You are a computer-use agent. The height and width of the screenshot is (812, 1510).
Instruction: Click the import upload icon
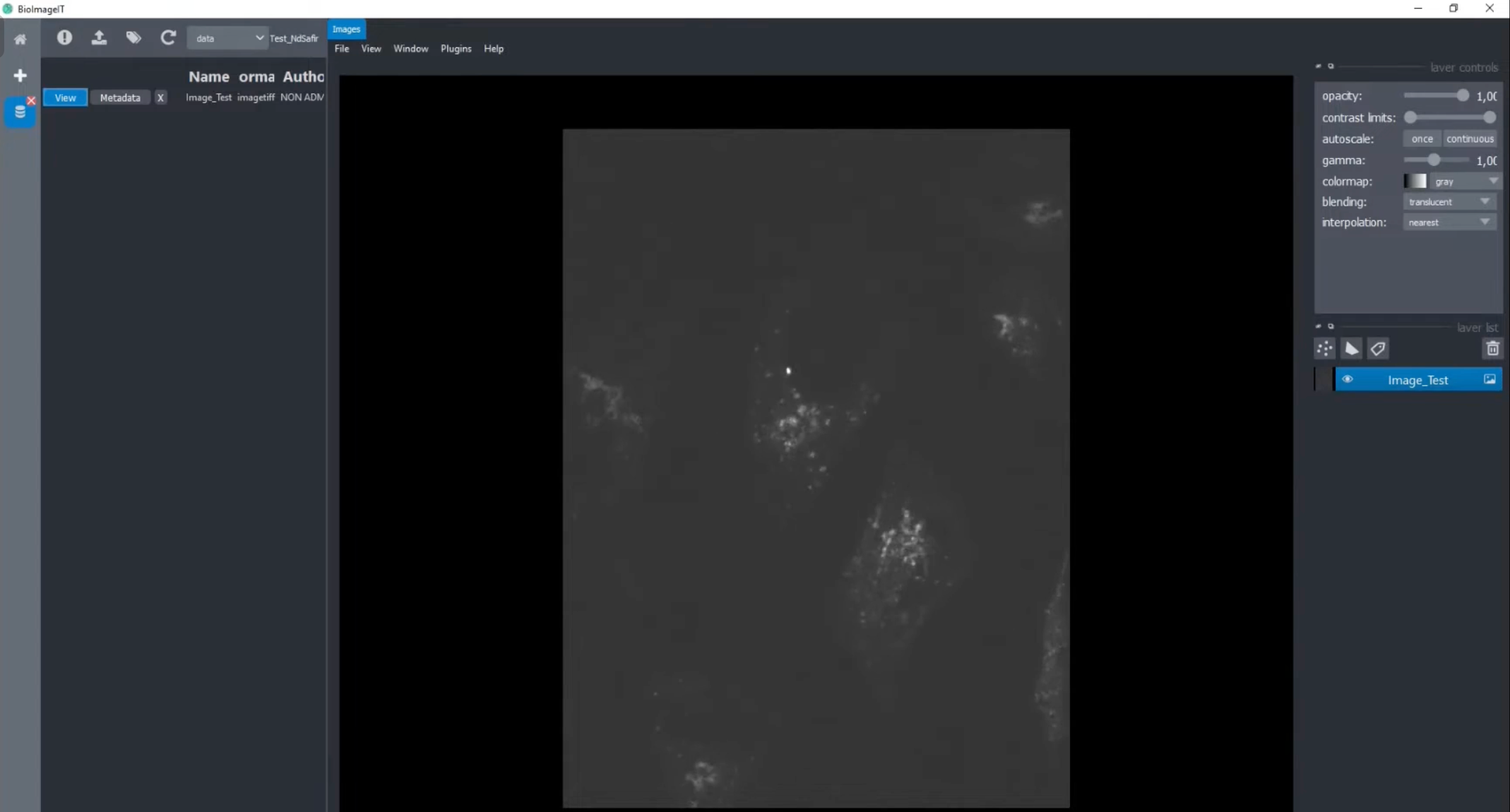click(x=99, y=37)
